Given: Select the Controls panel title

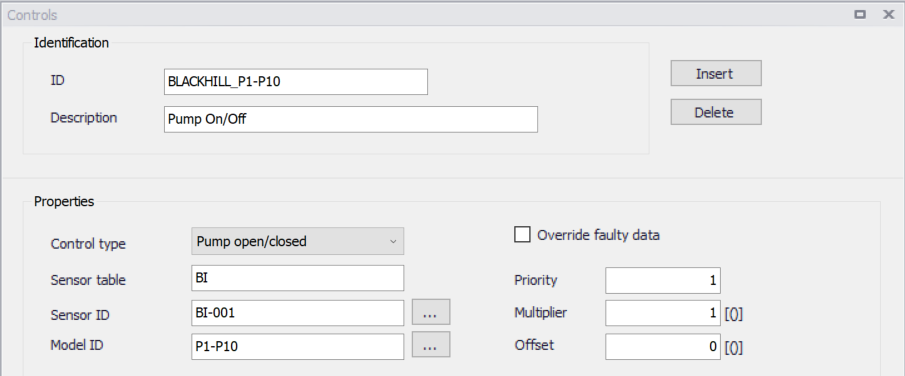Looking at the screenshot, I should pos(32,15).
